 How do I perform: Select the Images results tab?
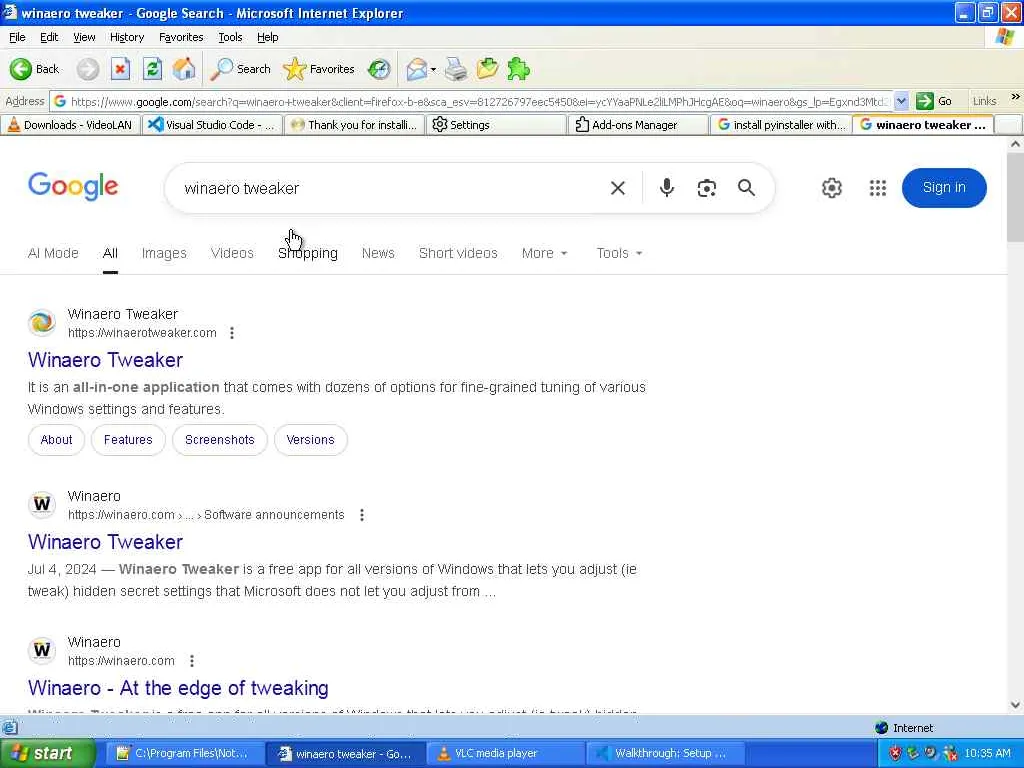164,253
